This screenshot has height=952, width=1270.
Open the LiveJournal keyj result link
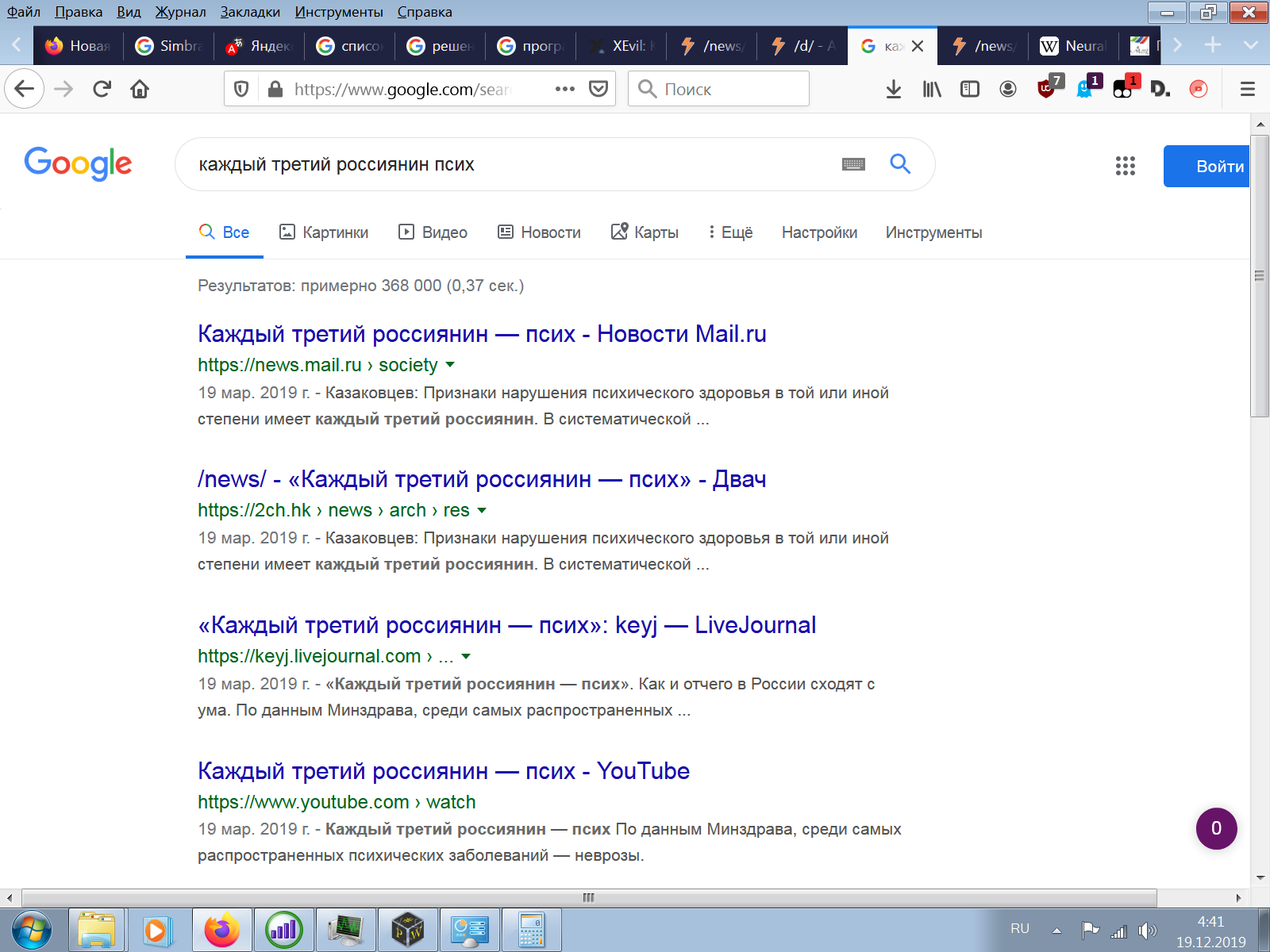coord(506,625)
